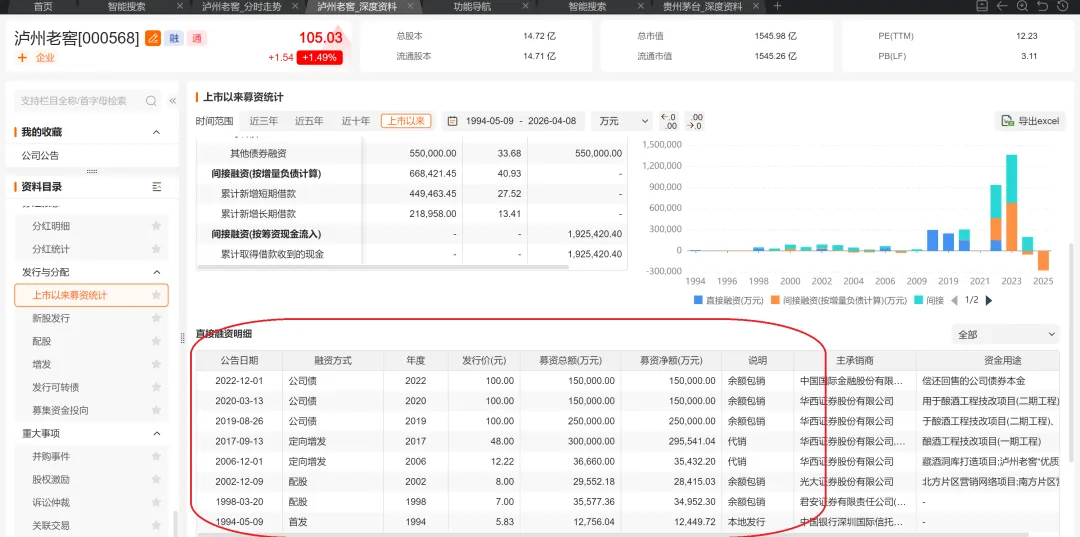Viewport: 1080px width, 537px height.
Task: Click the back arrow icon in top-right toolbar
Action: (x=1002, y=6)
